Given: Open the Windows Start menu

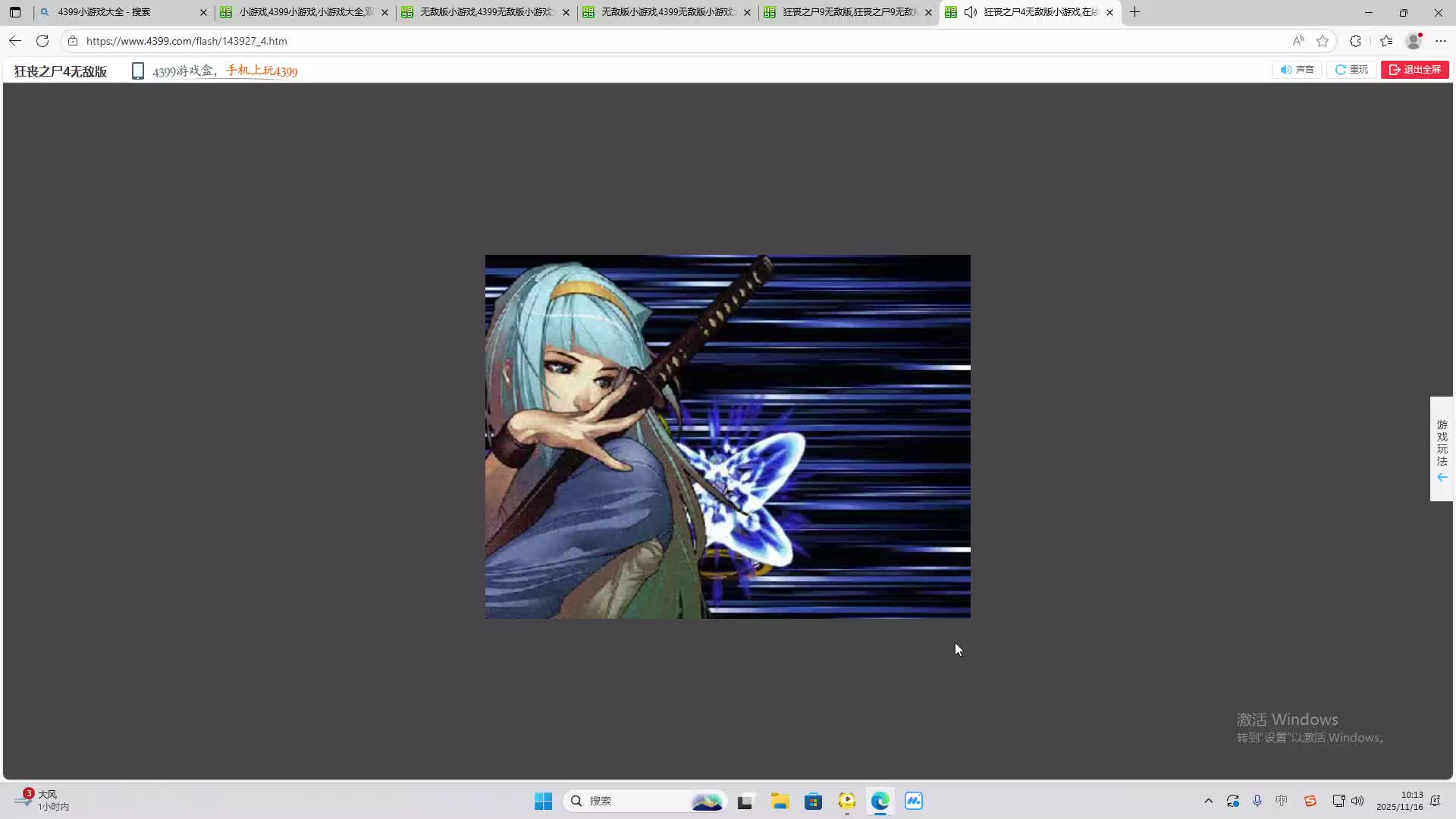Looking at the screenshot, I should click(543, 801).
